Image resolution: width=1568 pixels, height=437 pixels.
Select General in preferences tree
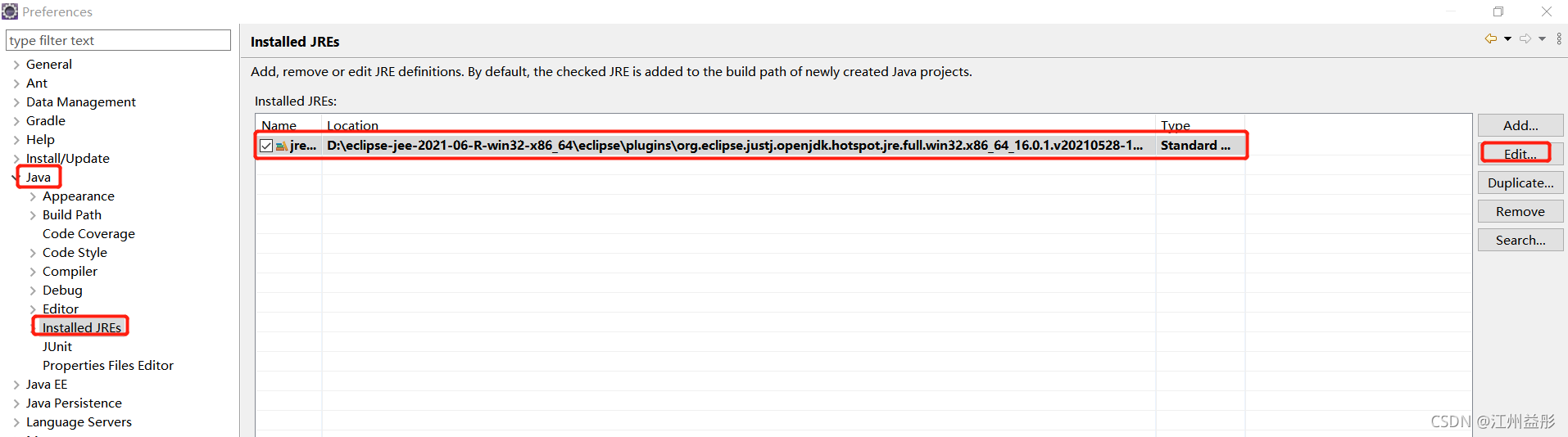tap(49, 64)
